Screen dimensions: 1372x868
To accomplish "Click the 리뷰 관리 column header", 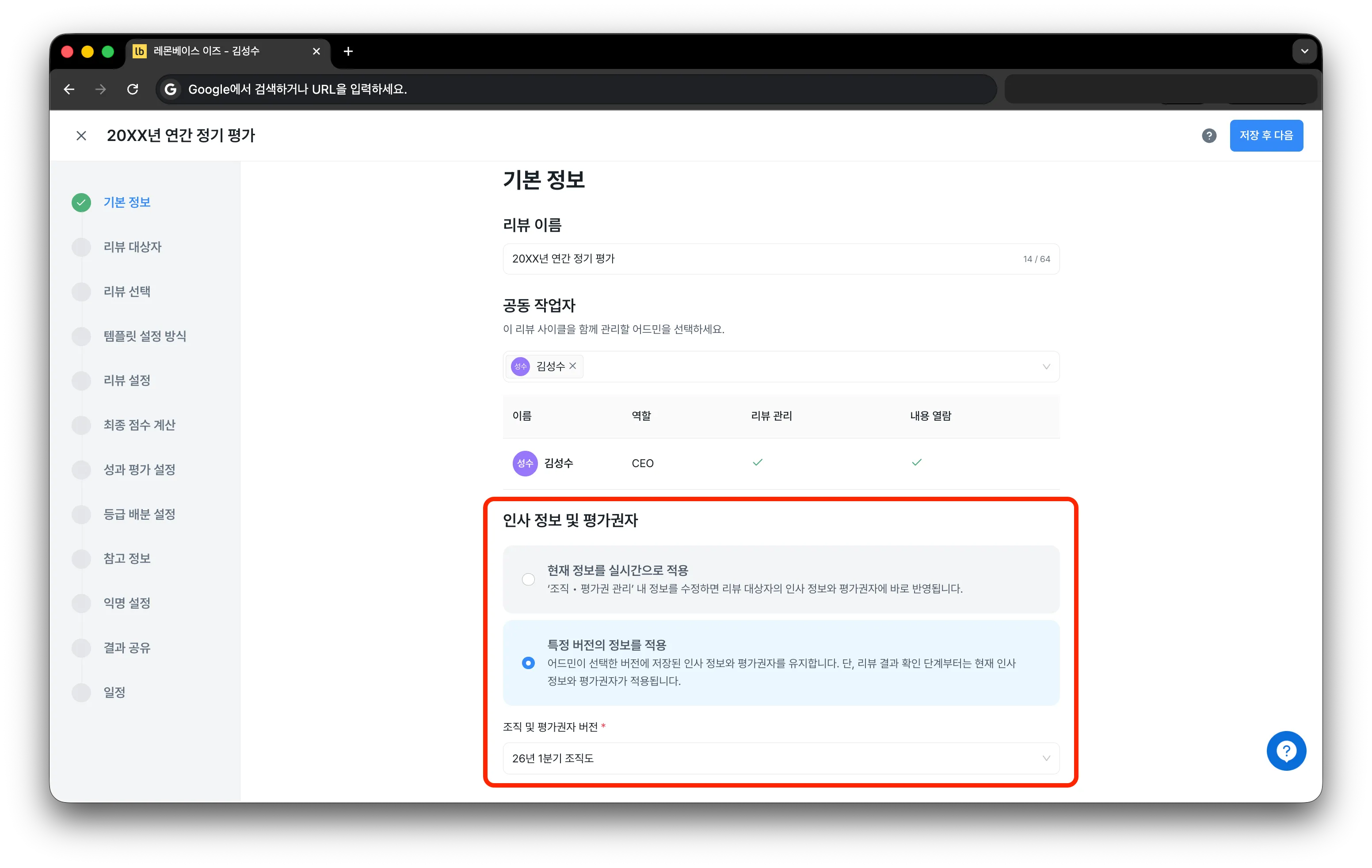I will point(771,416).
